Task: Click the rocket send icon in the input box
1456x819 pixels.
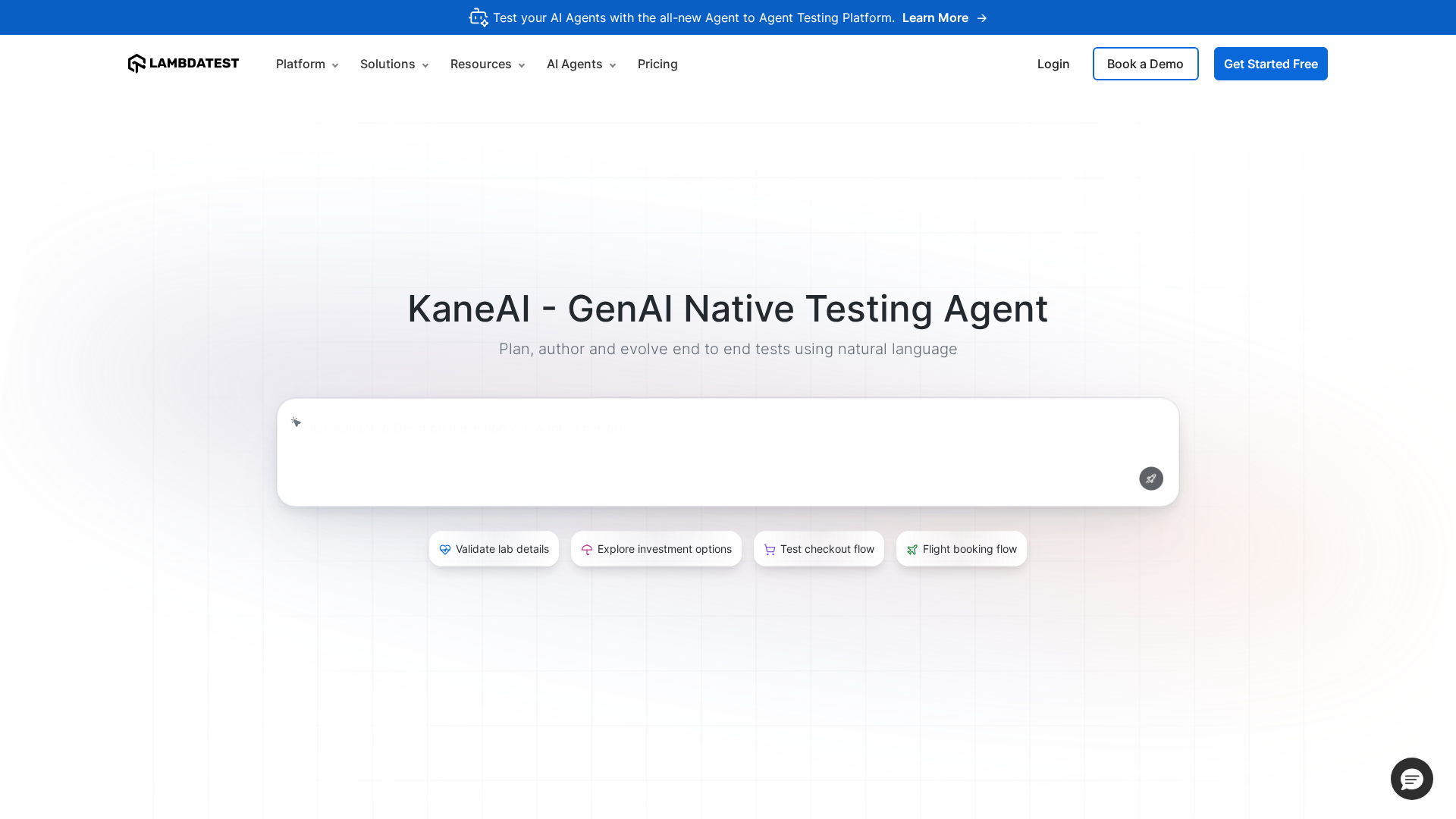Action: (1150, 479)
